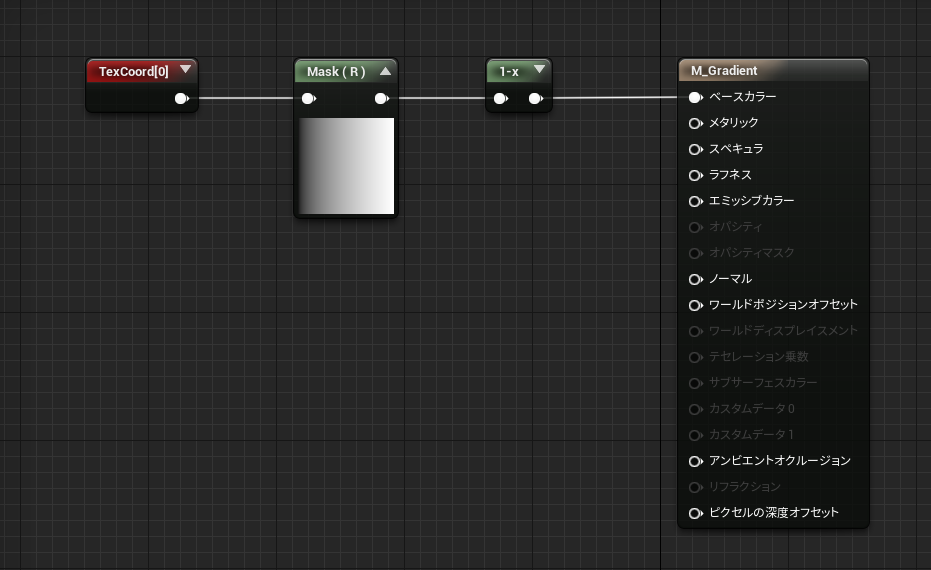Select the M_Gradient material node header
The image size is (931, 570).
[x=773, y=70]
